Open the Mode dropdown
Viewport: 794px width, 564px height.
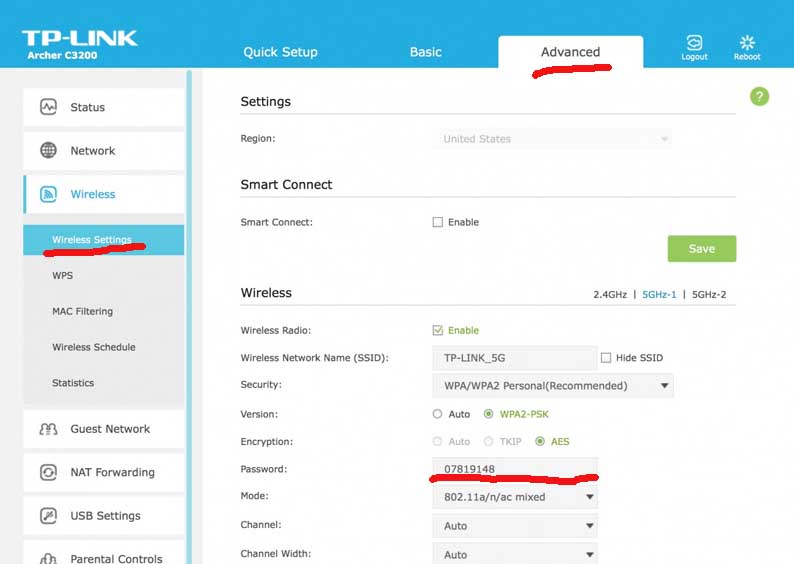[515, 497]
